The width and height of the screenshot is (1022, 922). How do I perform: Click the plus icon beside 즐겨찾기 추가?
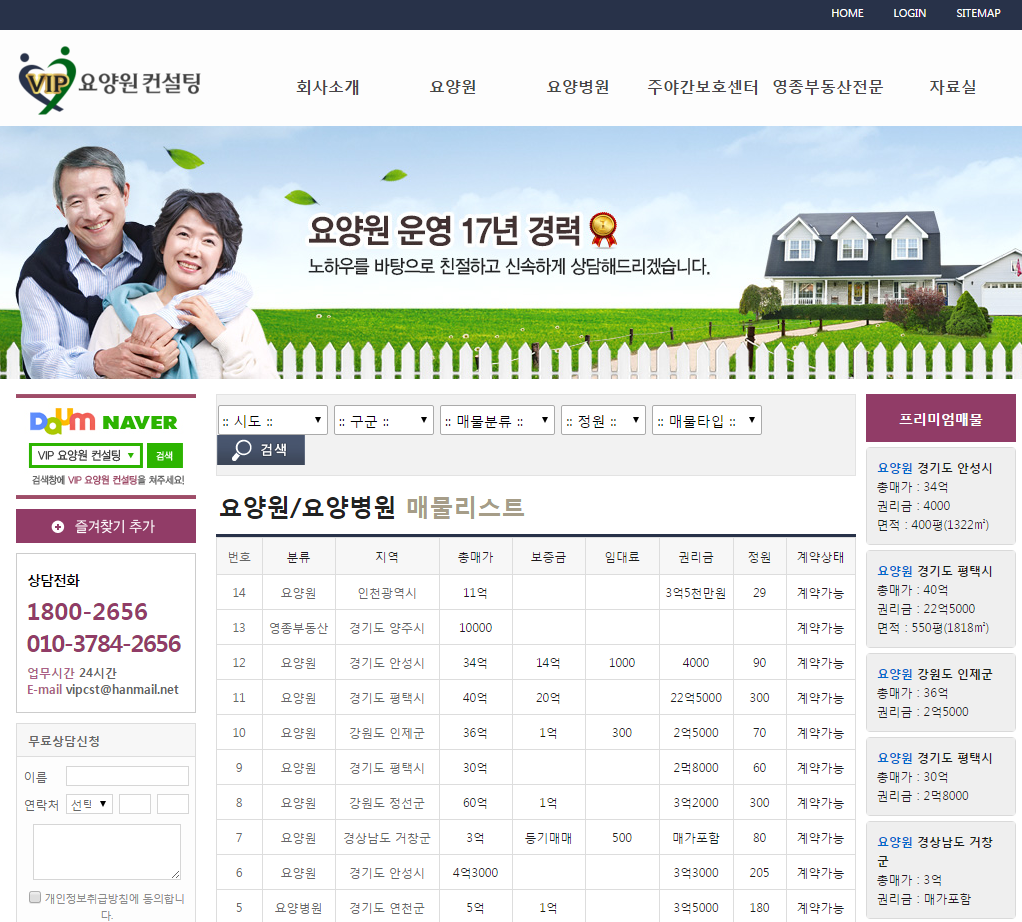[x=58, y=526]
